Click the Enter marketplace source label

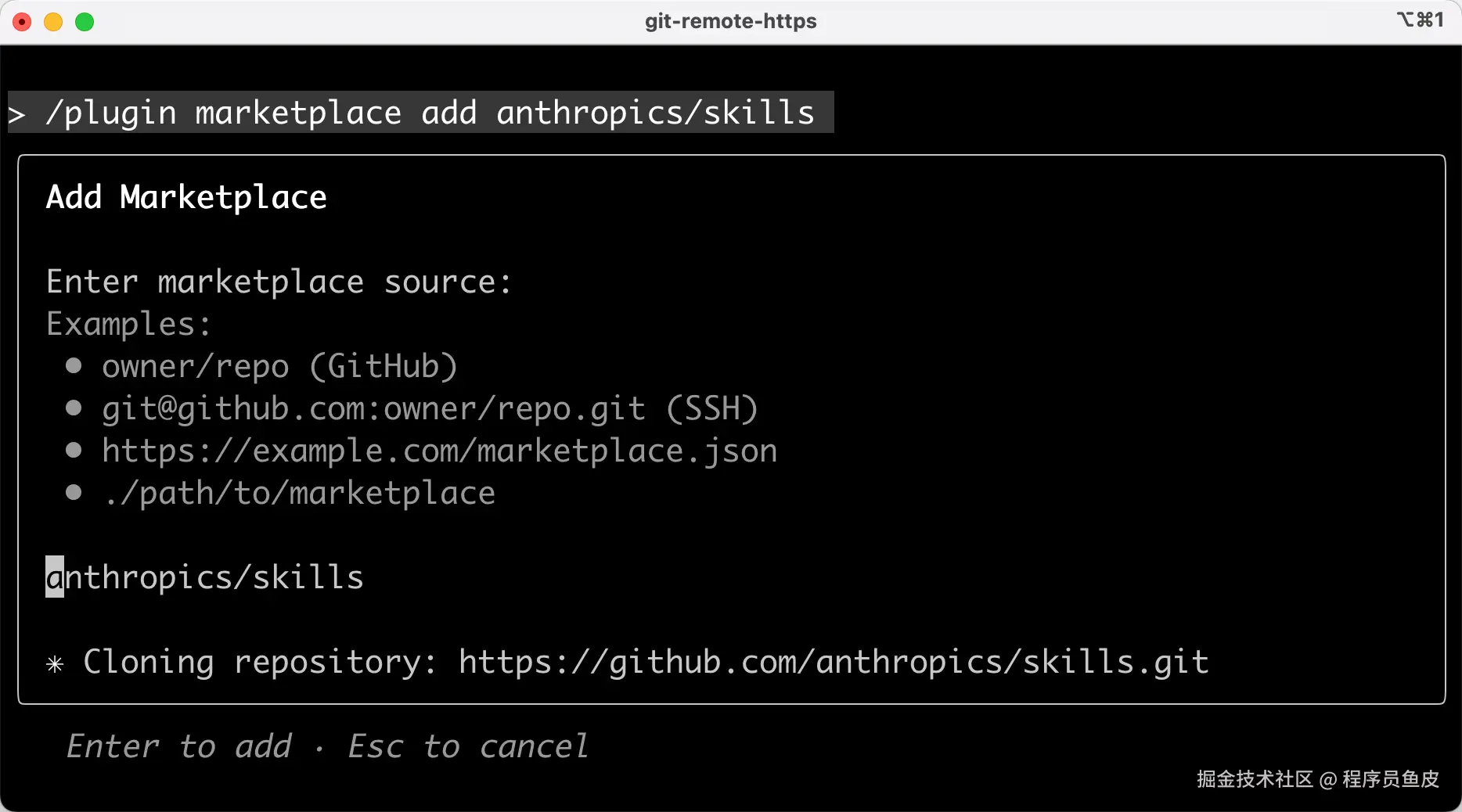(279, 282)
